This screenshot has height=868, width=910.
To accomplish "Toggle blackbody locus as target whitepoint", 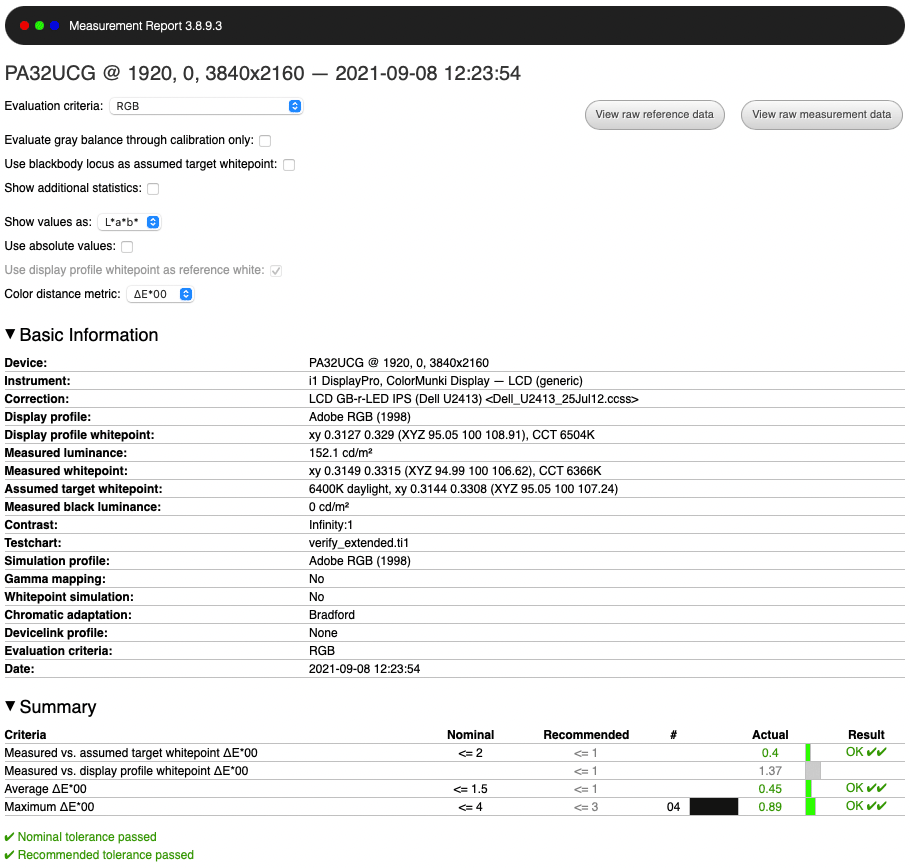I will click(x=289, y=165).
